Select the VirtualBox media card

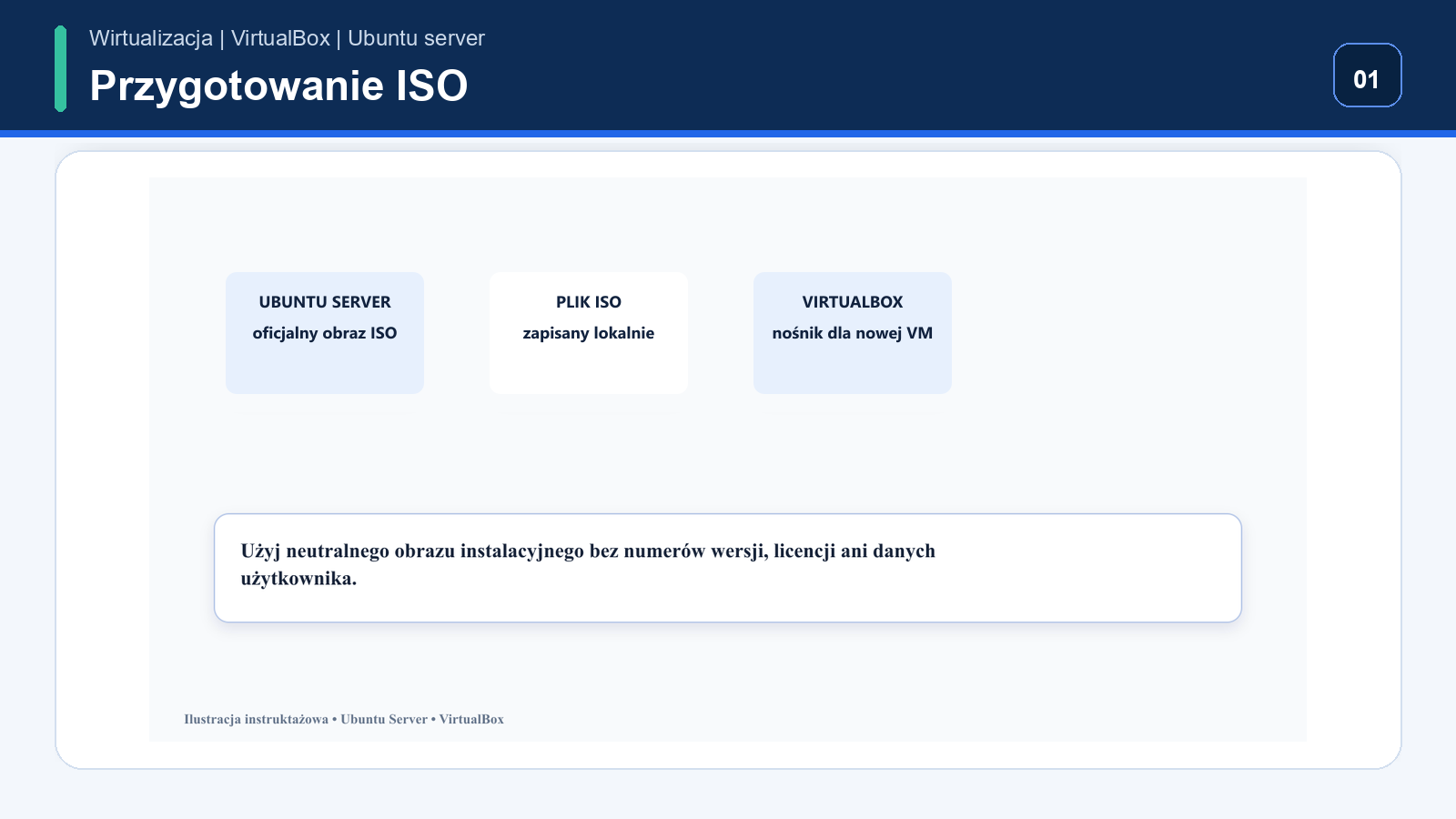[x=853, y=333]
